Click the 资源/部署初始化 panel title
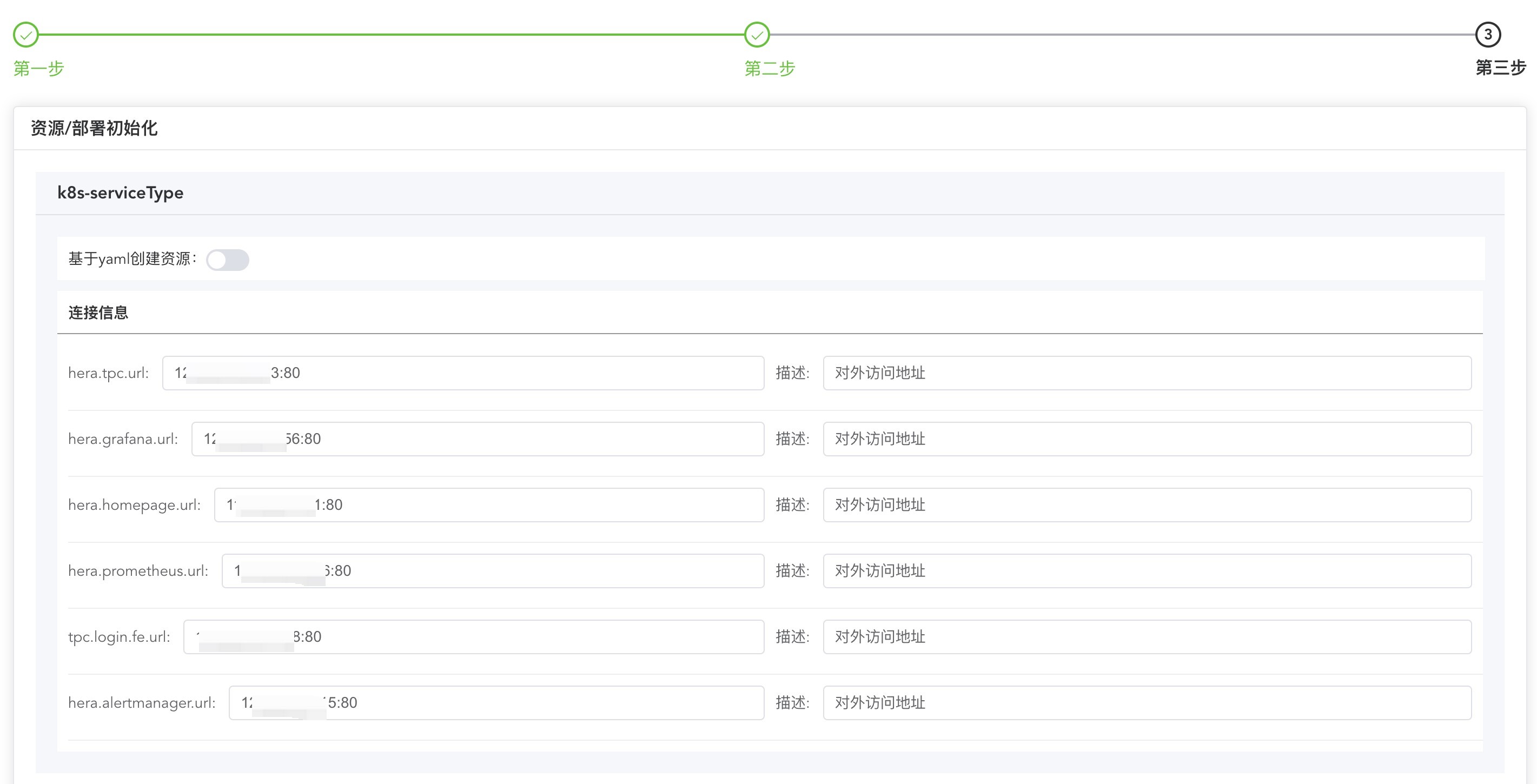The height and width of the screenshot is (784, 1537). (94, 128)
